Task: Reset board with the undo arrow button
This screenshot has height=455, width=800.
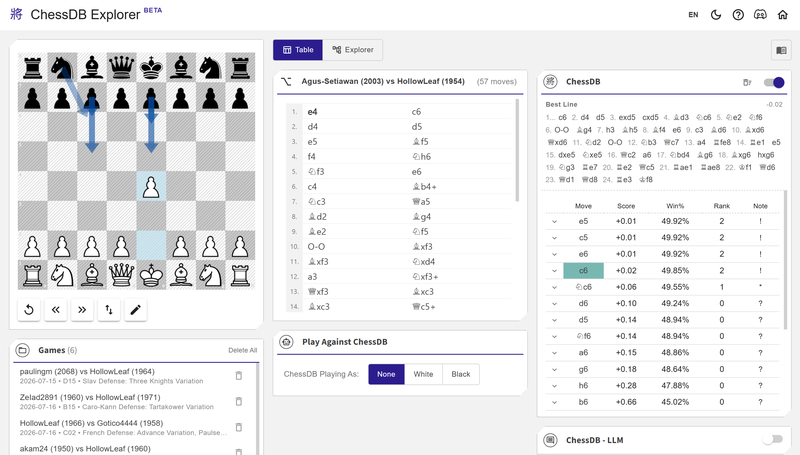Action: [29, 310]
